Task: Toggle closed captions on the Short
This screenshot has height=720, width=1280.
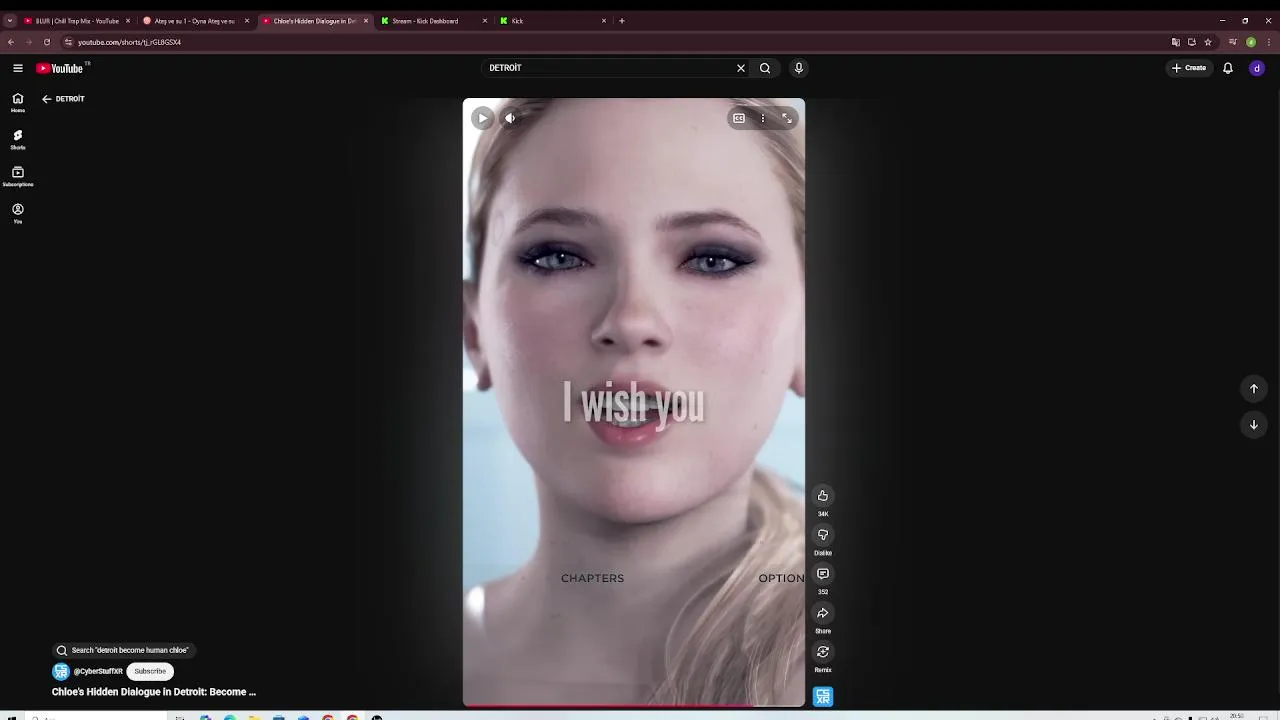Action: click(739, 118)
